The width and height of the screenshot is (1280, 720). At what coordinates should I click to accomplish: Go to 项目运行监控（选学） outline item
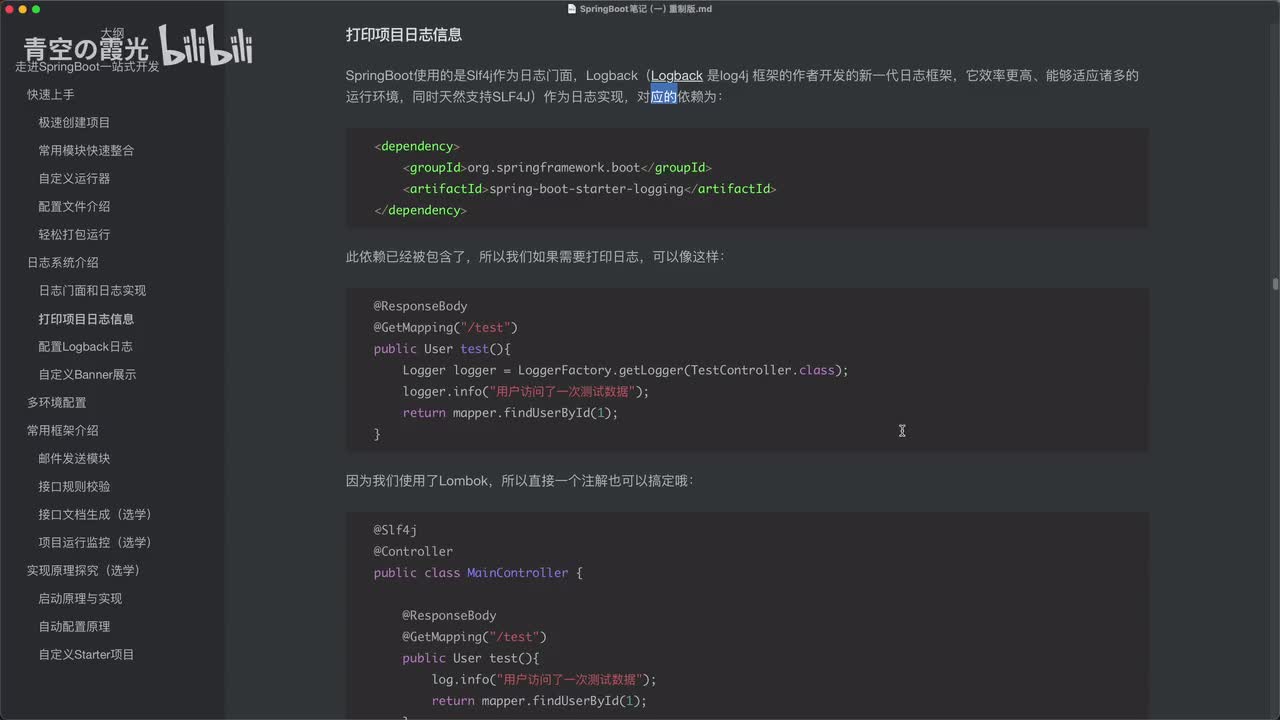(95, 542)
